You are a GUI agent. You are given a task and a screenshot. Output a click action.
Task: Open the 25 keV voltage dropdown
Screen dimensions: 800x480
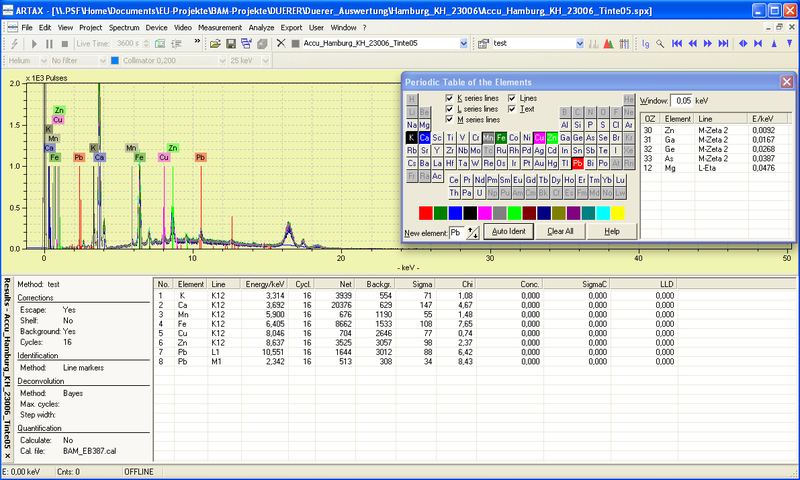265,61
